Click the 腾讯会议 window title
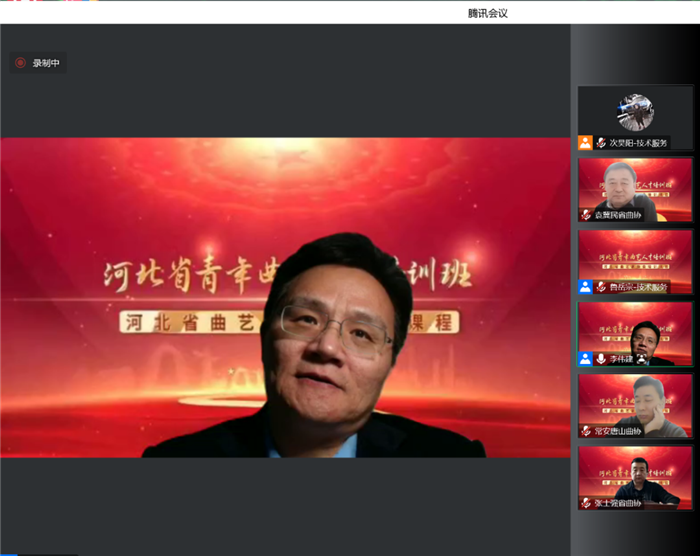Image resolution: width=700 pixels, height=556 pixels. point(488,12)
